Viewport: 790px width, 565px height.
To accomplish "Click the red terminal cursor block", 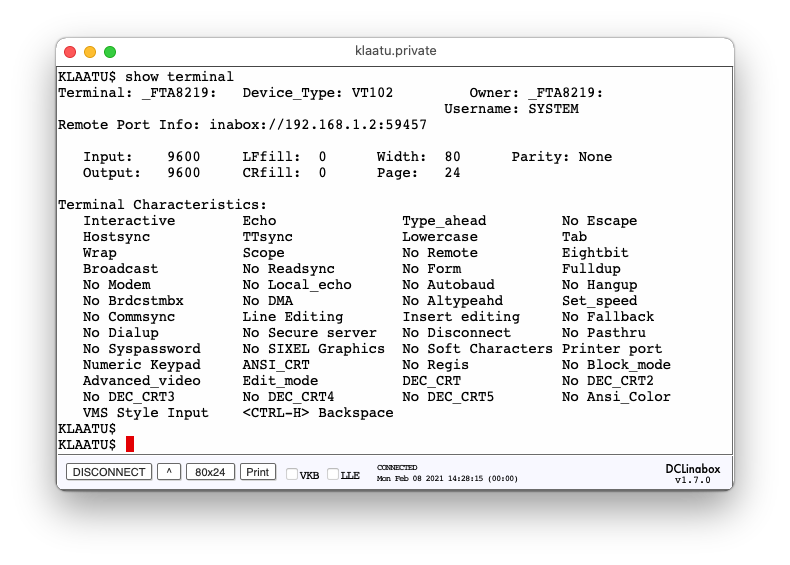I will coord(130,444).
